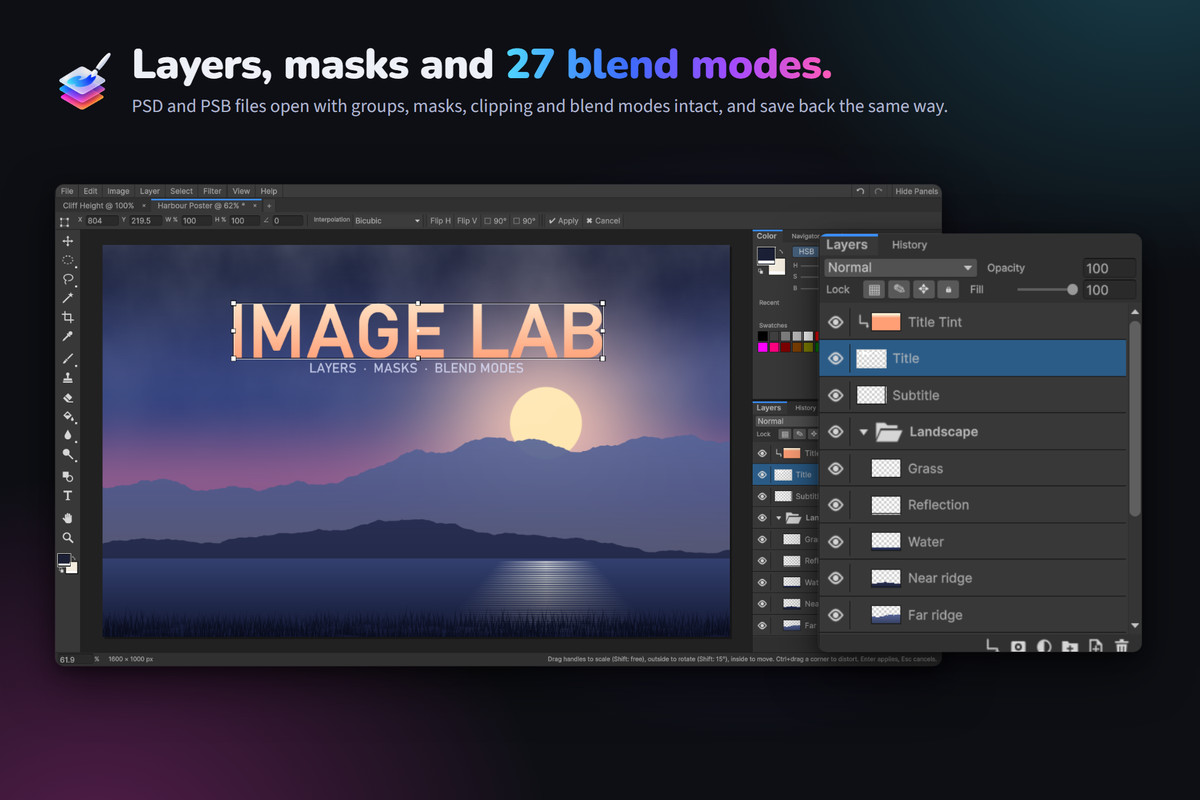This screenshot has width=1200, height=800.
Task: Click the trash icon in enlarged Layers panel
Action: click(1122, 646)
